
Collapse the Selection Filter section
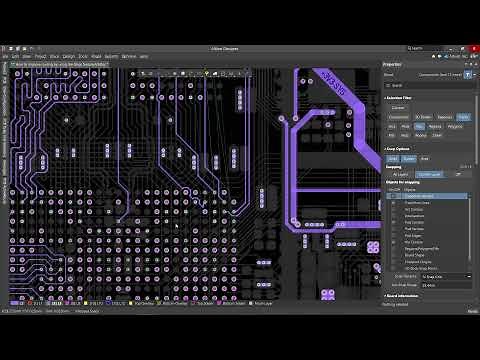point(385,98)
